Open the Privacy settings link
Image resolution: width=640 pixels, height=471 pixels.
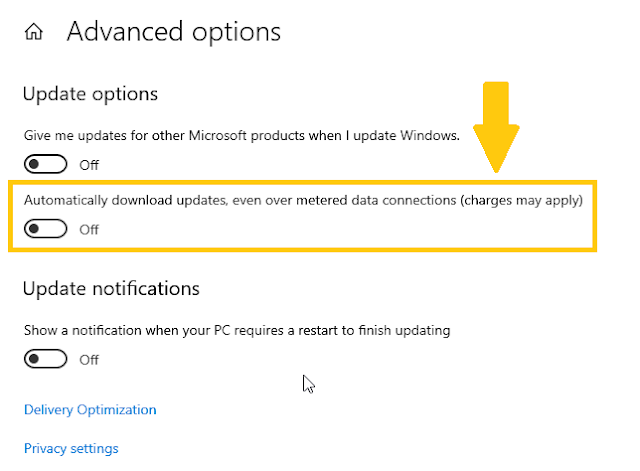coord(71,449)
